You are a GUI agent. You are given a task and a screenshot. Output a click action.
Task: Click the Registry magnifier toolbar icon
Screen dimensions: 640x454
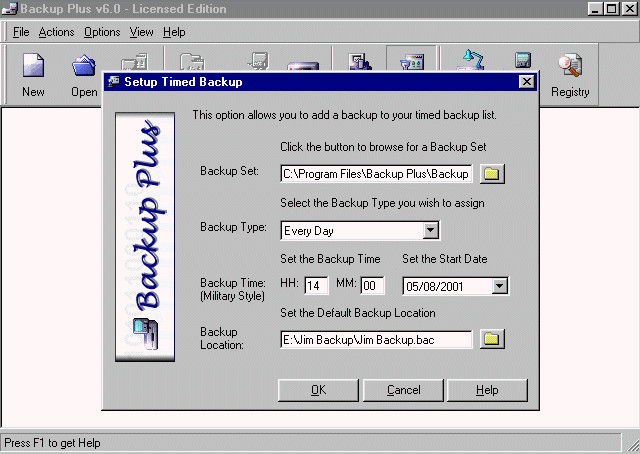click(570, 65)
